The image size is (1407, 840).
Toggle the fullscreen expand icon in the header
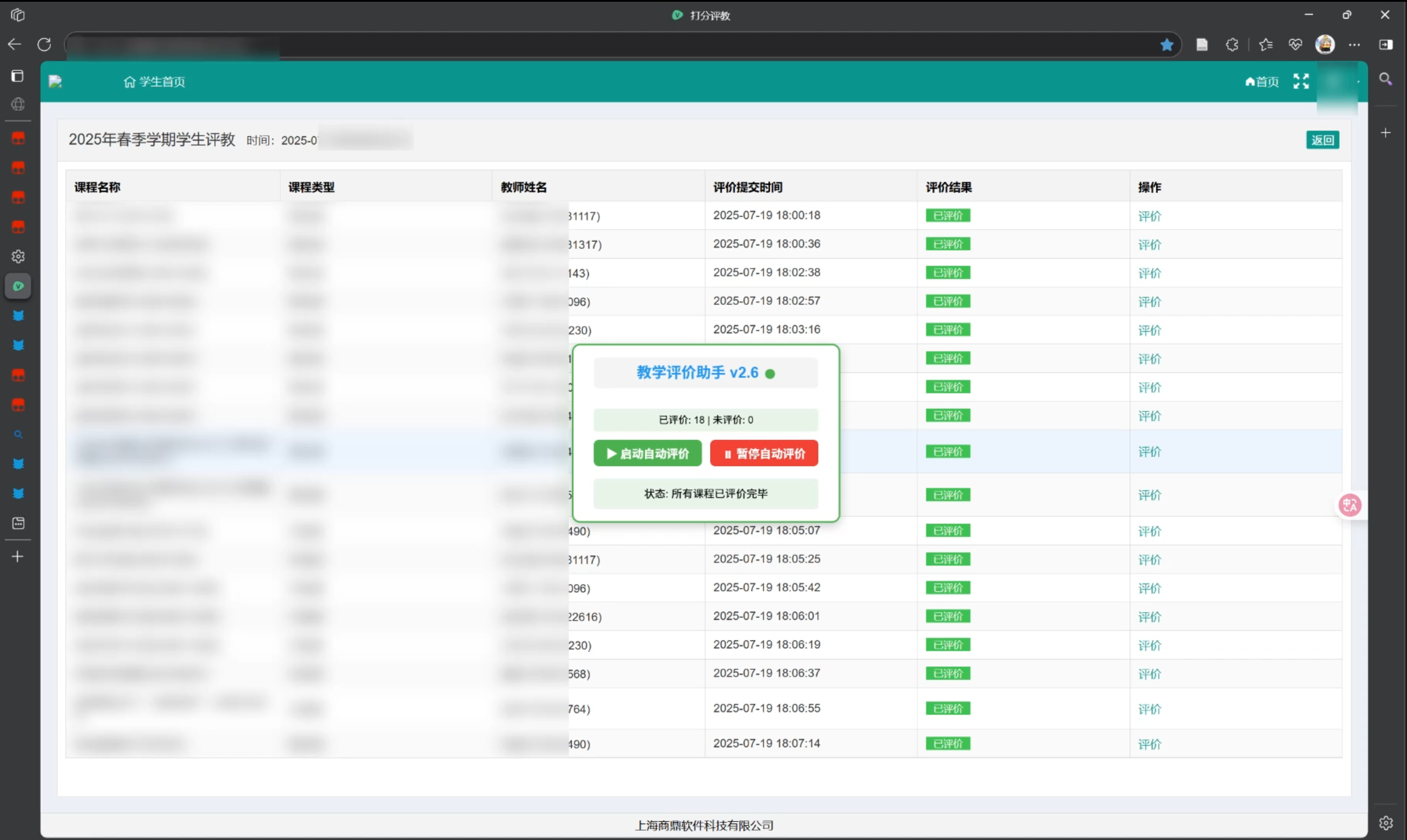coord(1301,81)
